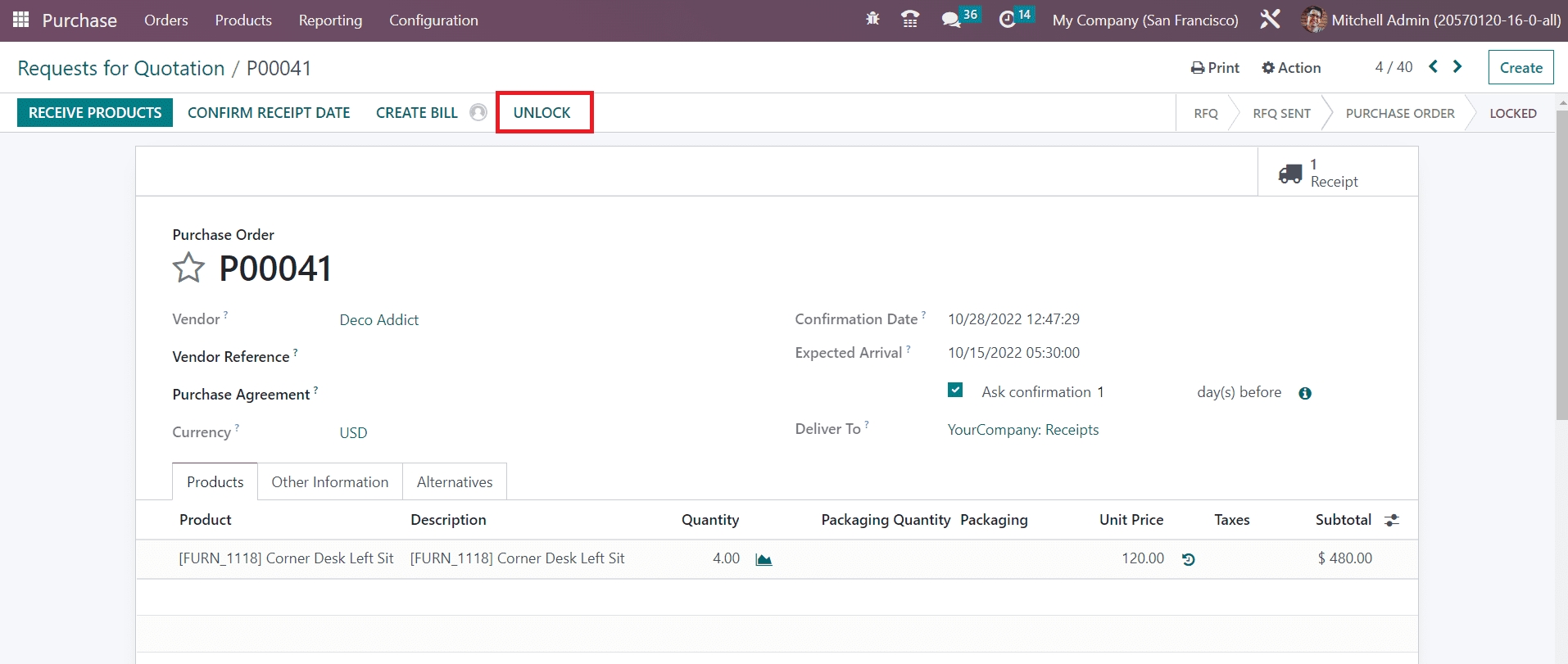
Task: Open the activities clock icon
Action: point(1007,20)
